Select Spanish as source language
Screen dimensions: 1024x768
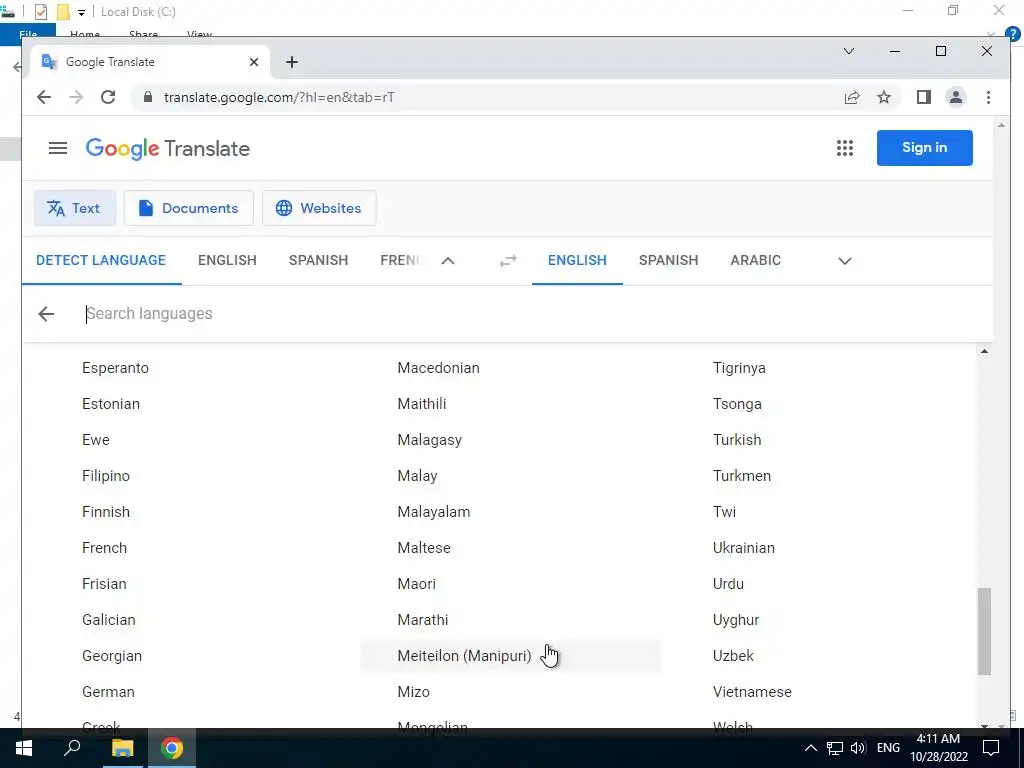[x=319, y=260]
